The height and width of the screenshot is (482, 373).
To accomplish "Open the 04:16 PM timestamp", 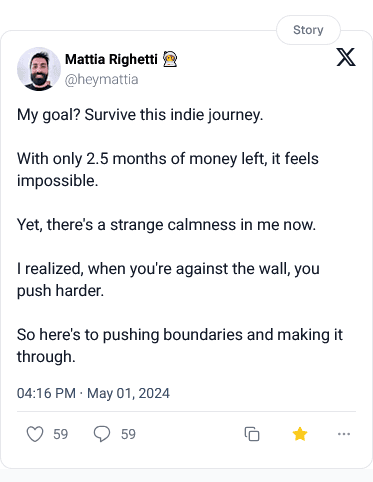I will pos(46,393).
